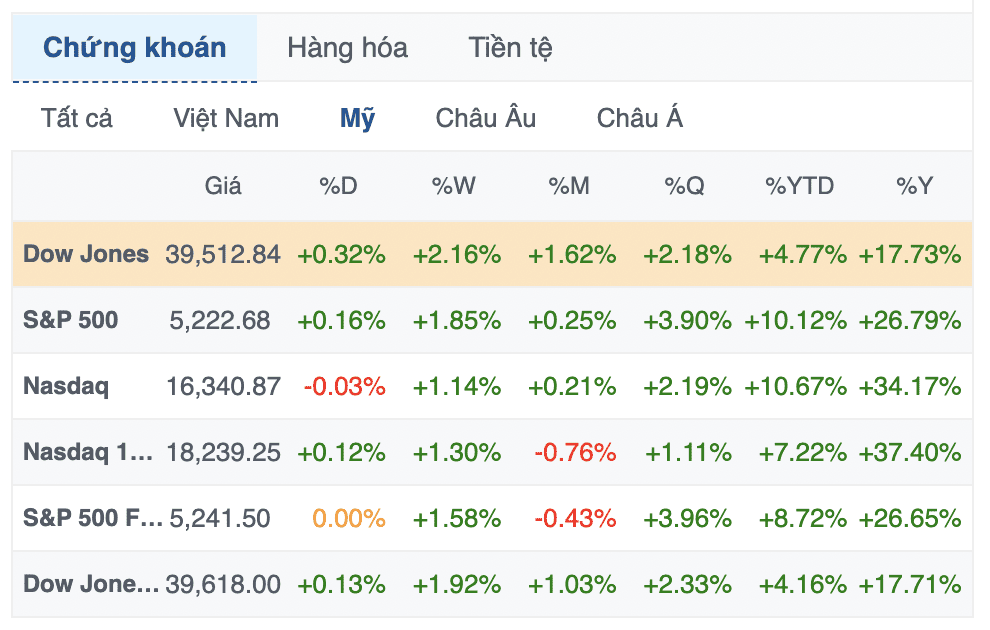Screen dimensions: 990x630
Task: Select the Mỹ region filter
Action: (357, 118)
